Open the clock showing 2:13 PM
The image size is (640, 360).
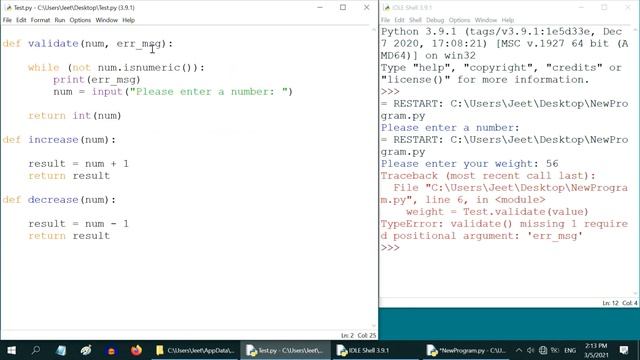click(x=596, y=350)
